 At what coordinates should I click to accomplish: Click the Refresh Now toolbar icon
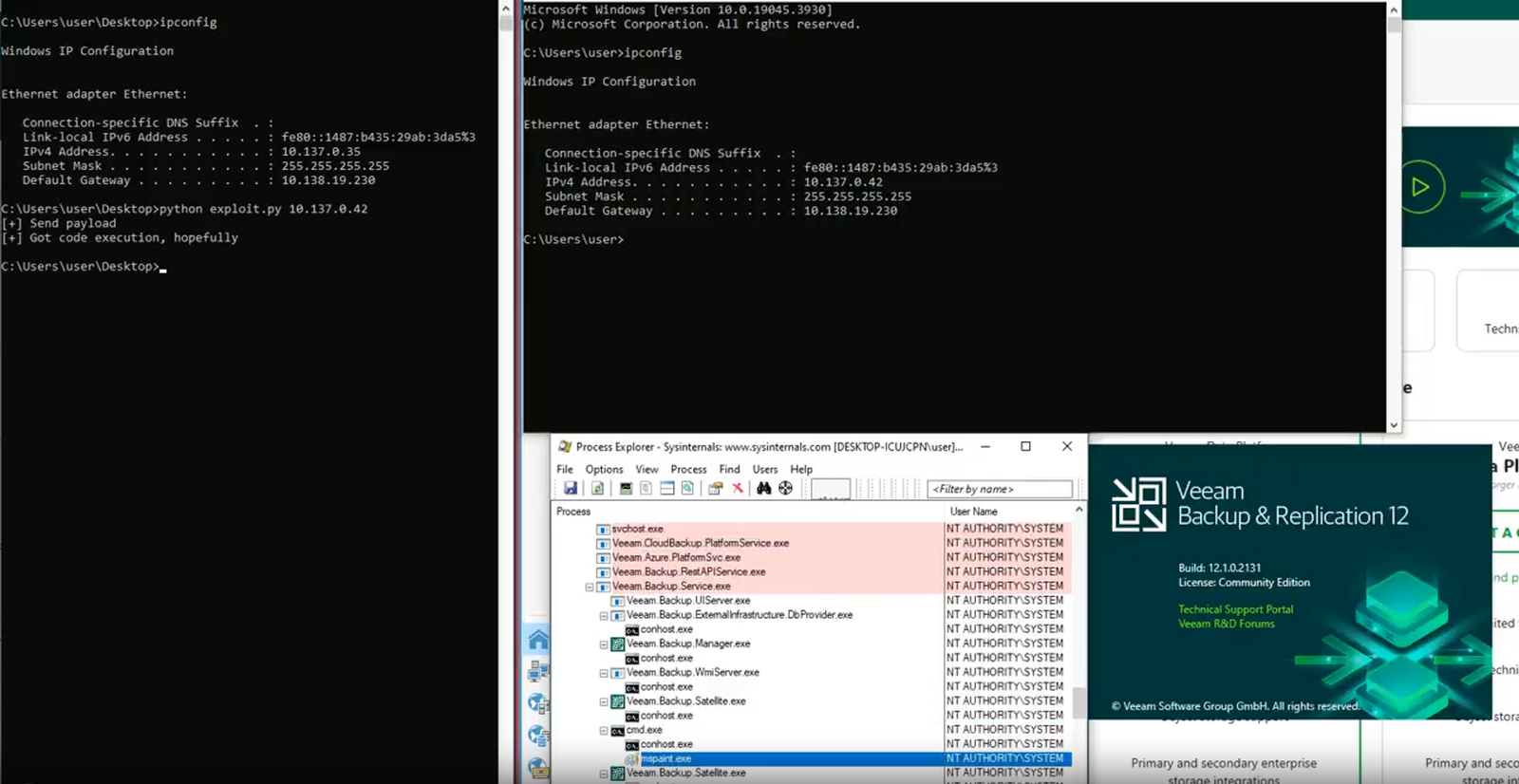tap(597, 488)
